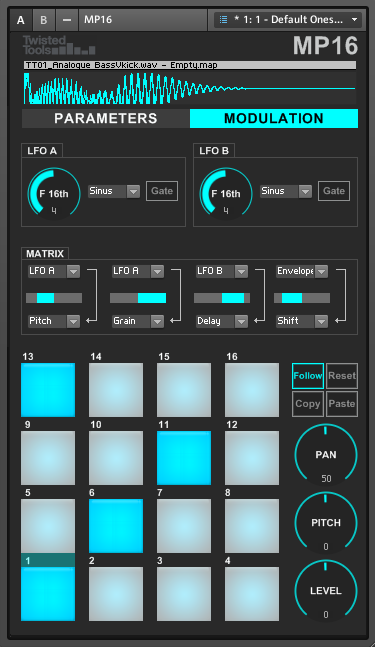
Task: Click the LEVEL knob
Action: point(325,590)
